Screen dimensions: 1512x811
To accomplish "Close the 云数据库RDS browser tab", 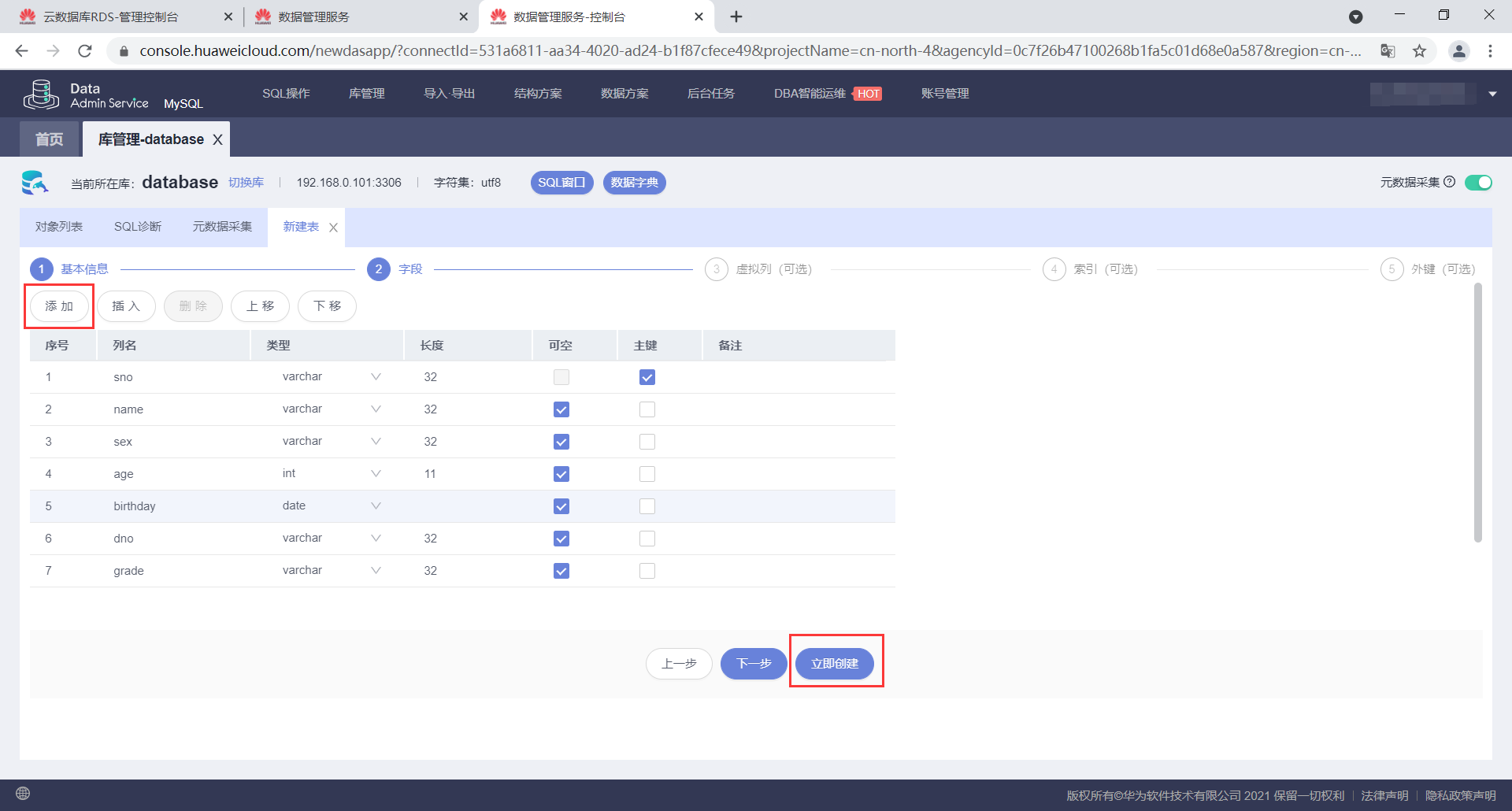I will [x=228, y=17].
